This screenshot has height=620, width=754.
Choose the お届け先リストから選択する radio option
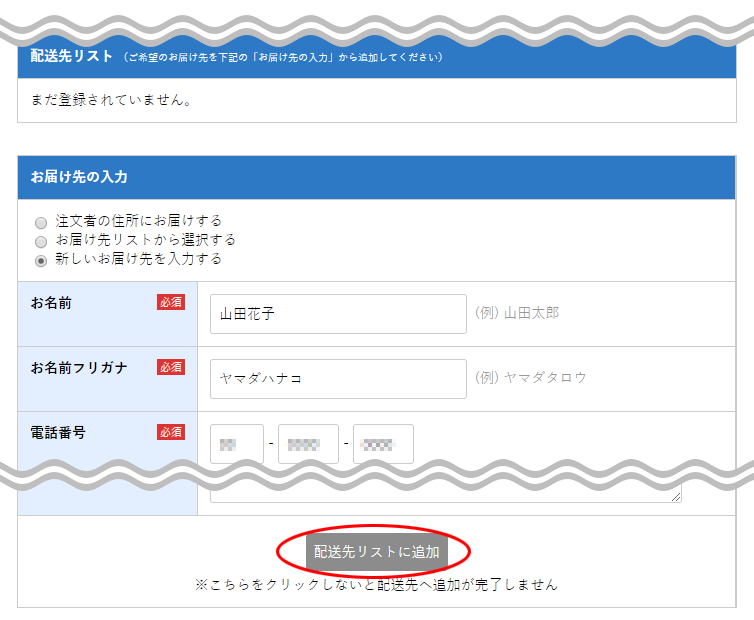click(x=41, y=241)
